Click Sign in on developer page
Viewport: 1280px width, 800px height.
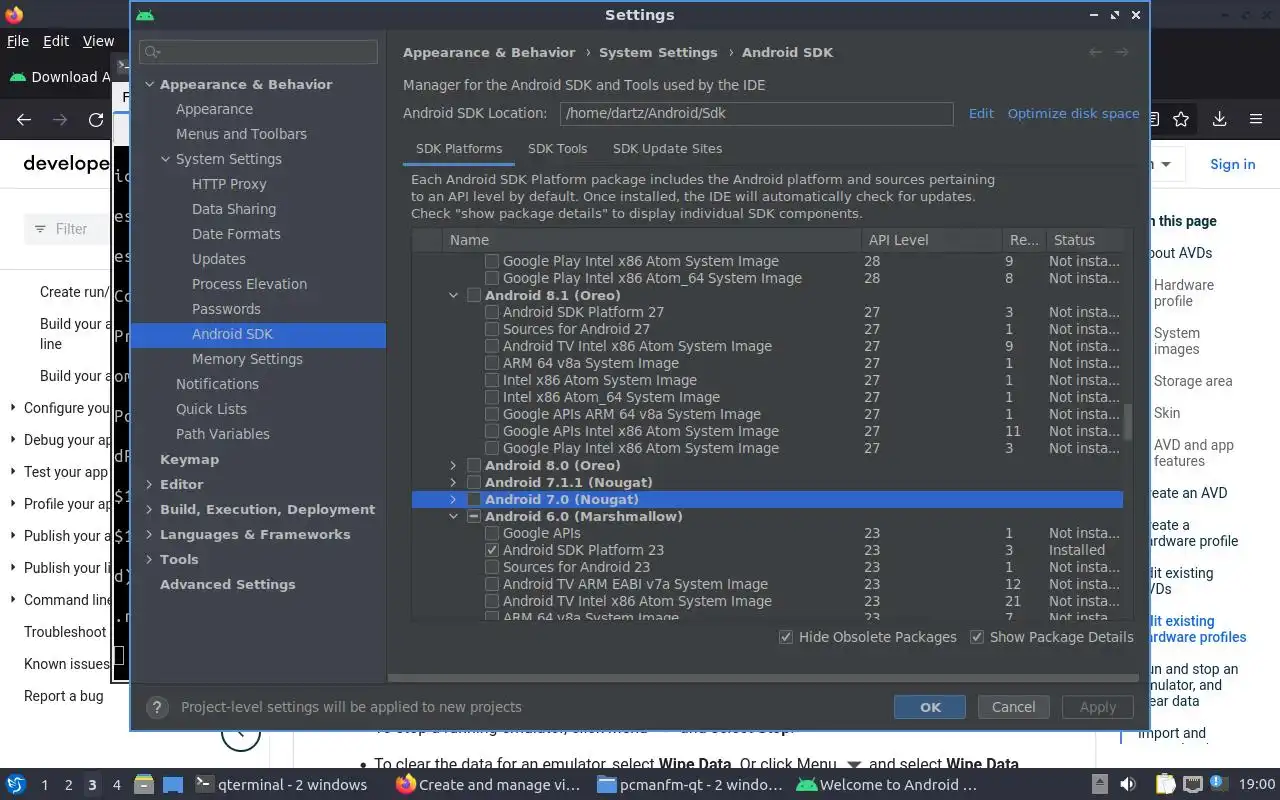[x=1232, y=164]
